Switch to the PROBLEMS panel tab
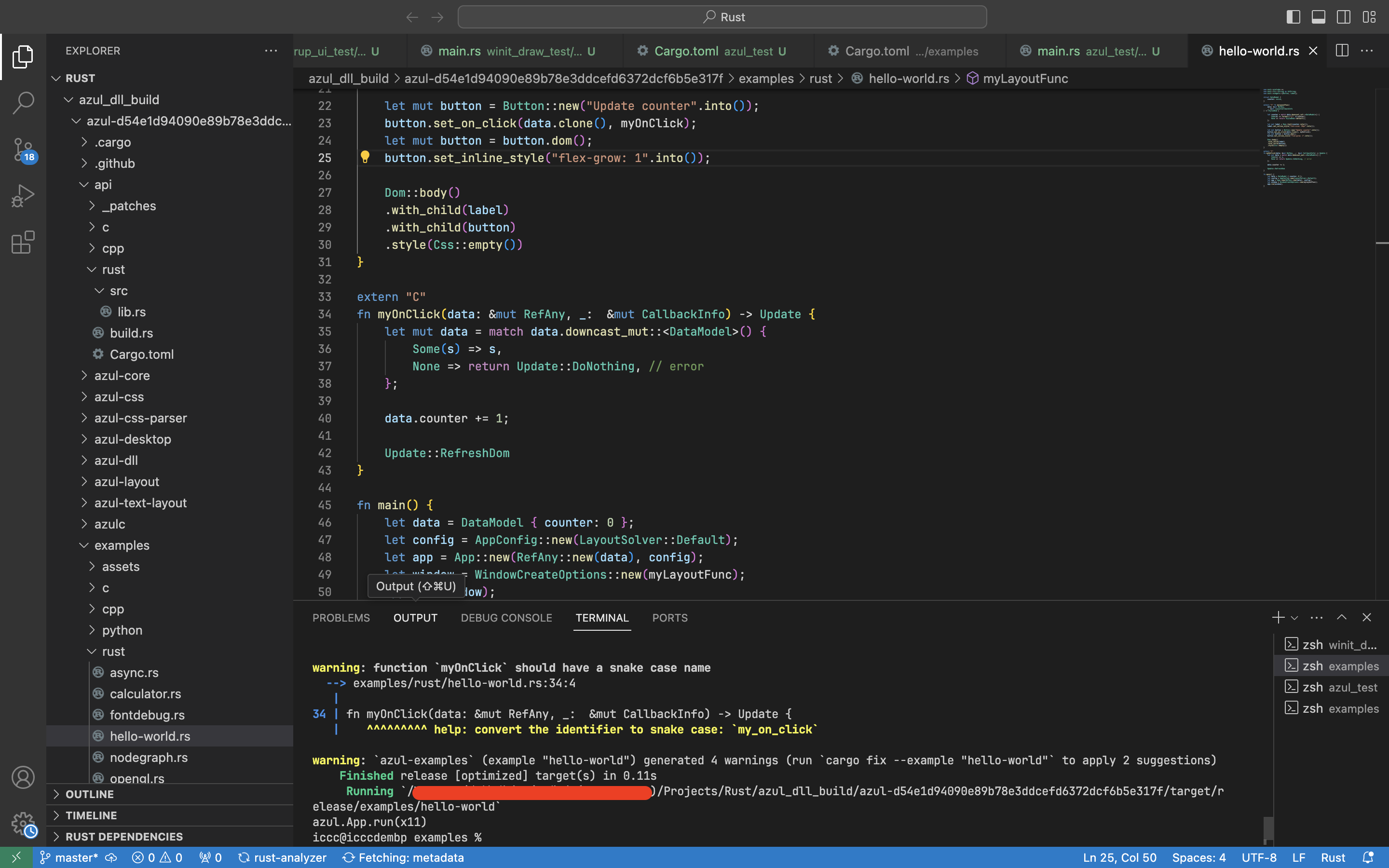 tap(341, 618)
